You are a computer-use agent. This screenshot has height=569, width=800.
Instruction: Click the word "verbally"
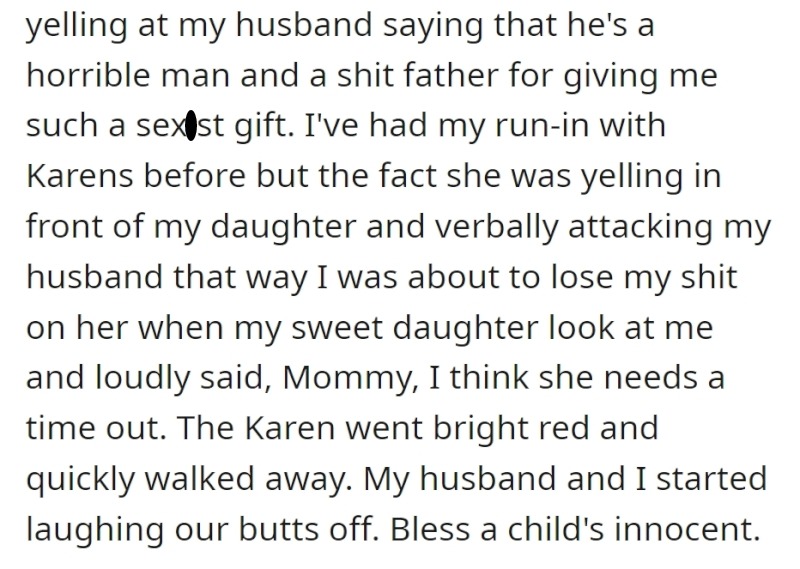(496, 227)
